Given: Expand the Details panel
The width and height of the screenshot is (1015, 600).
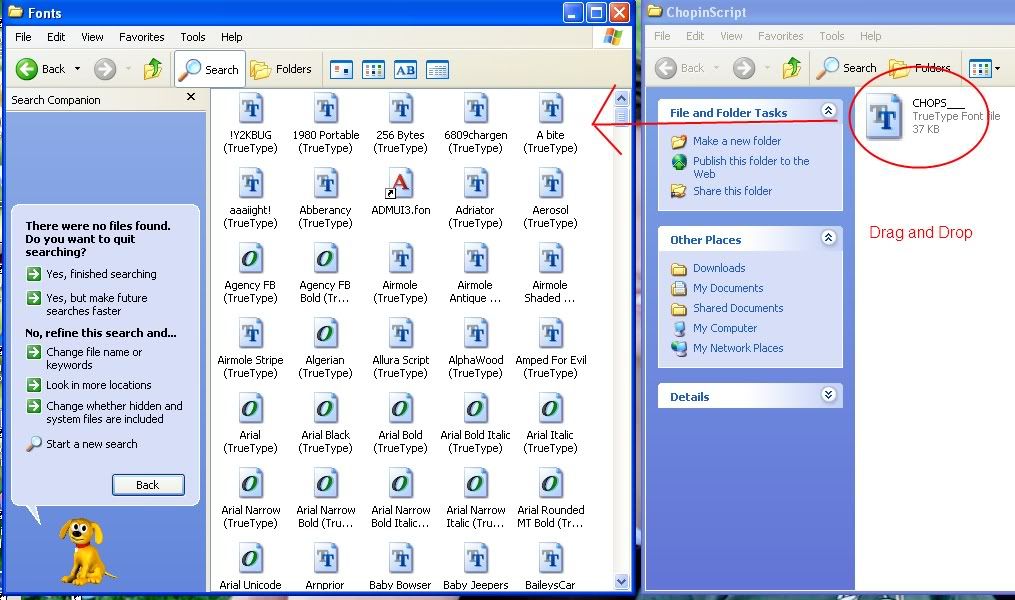Looking at the screenshot, I should point(828,395).
